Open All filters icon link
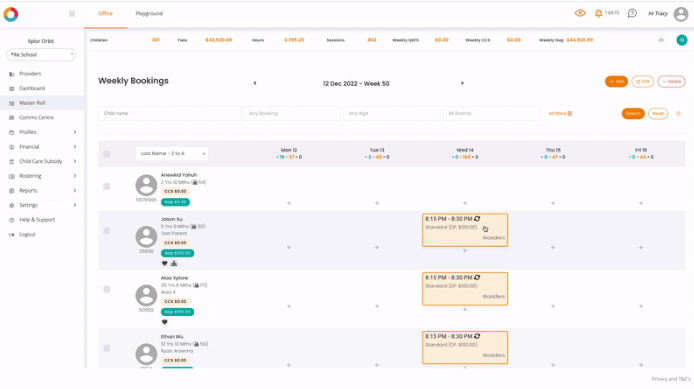 pyautogui.click(x=560, y=114)
